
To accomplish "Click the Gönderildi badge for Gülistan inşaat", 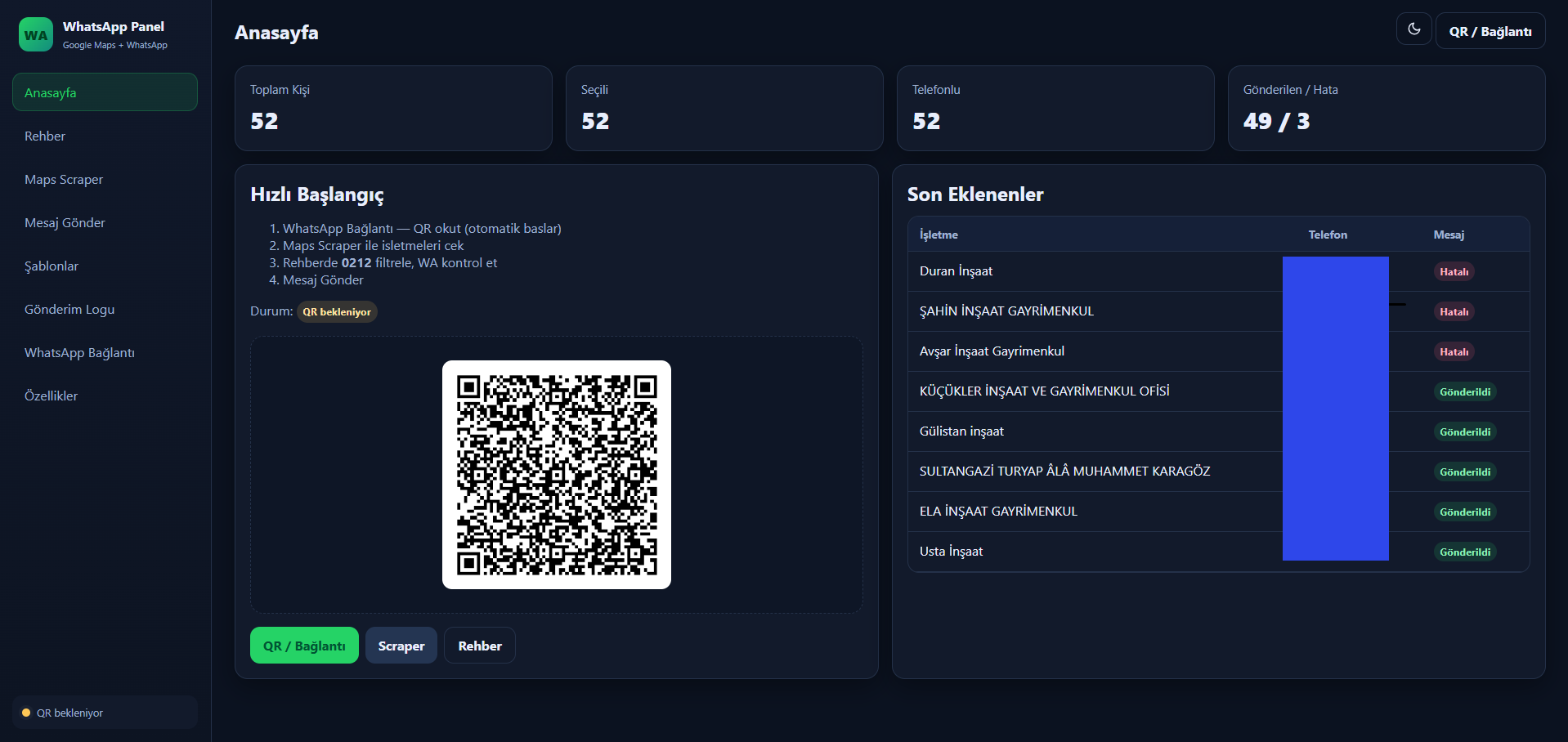I will (1465, 431).
